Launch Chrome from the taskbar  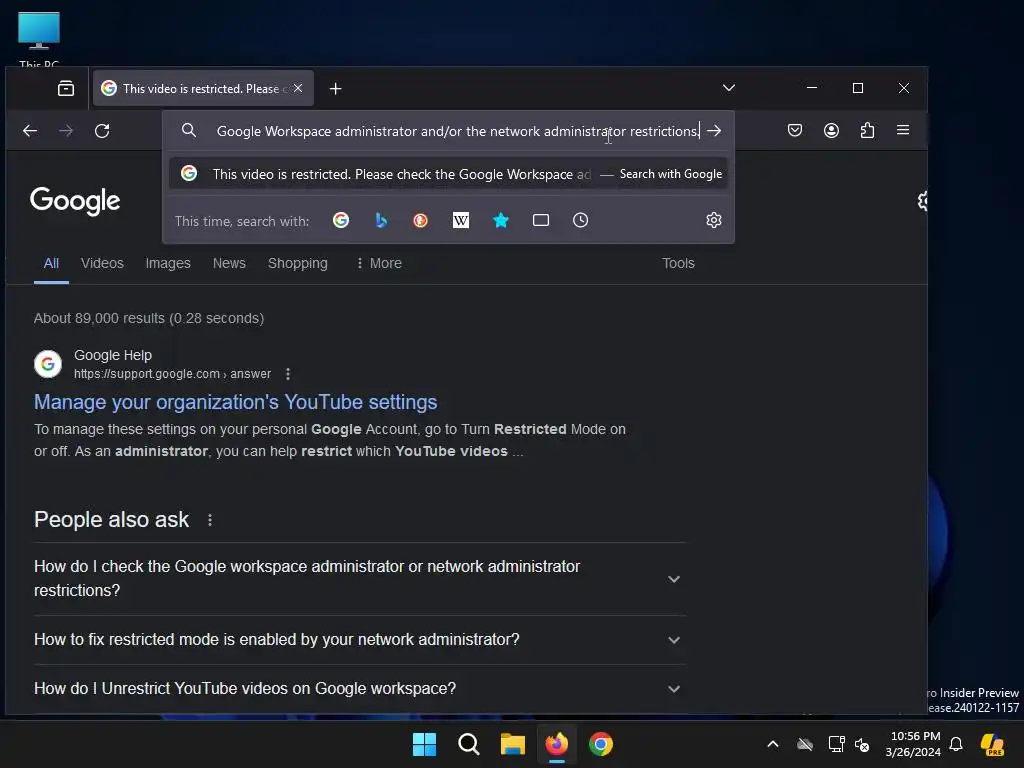[601, 744]
